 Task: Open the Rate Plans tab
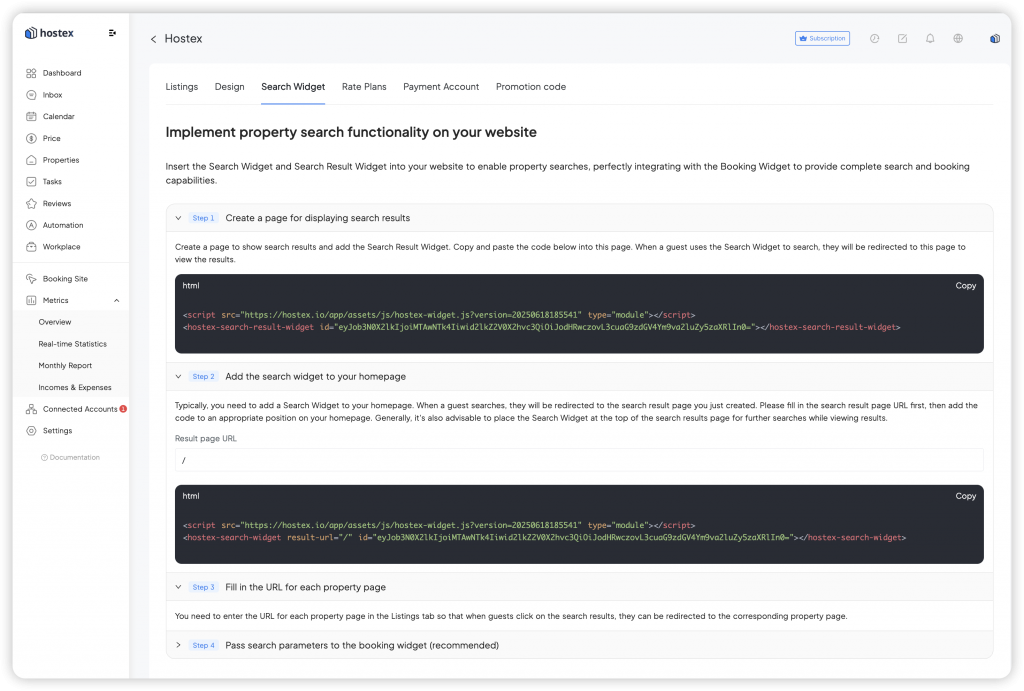(364, 87)
